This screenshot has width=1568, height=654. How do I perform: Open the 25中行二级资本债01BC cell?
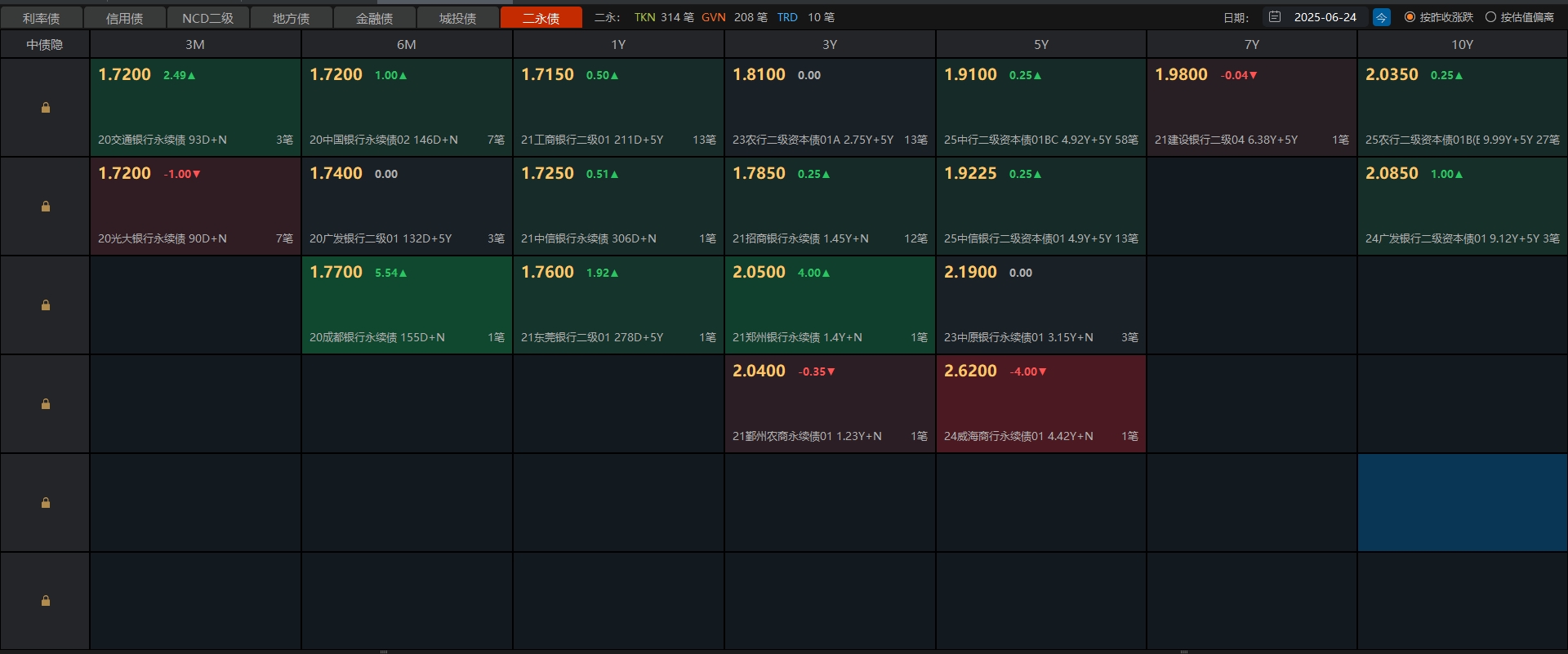click(1041, 107)
